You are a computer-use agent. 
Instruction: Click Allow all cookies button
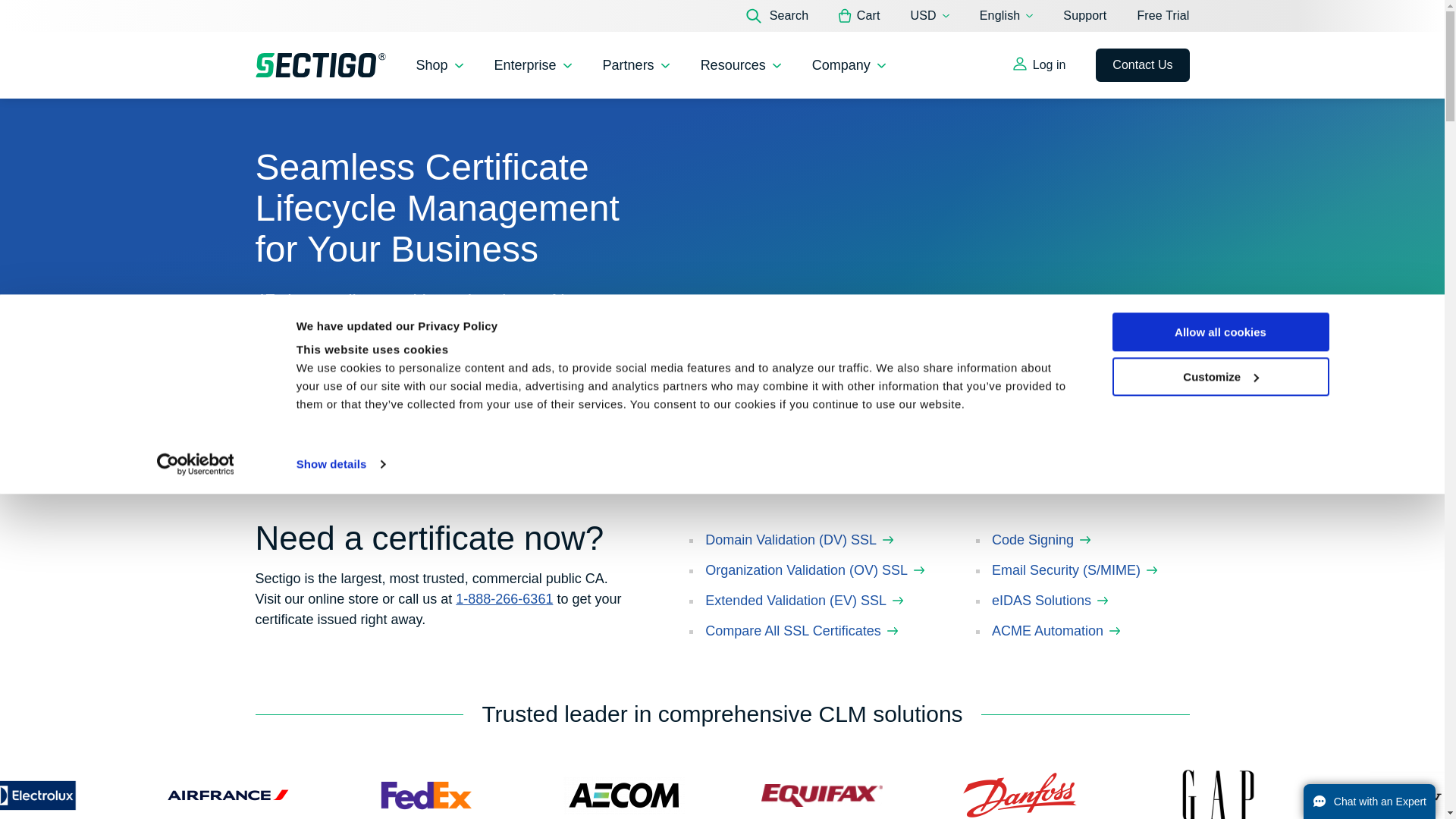click(1220, 332)
